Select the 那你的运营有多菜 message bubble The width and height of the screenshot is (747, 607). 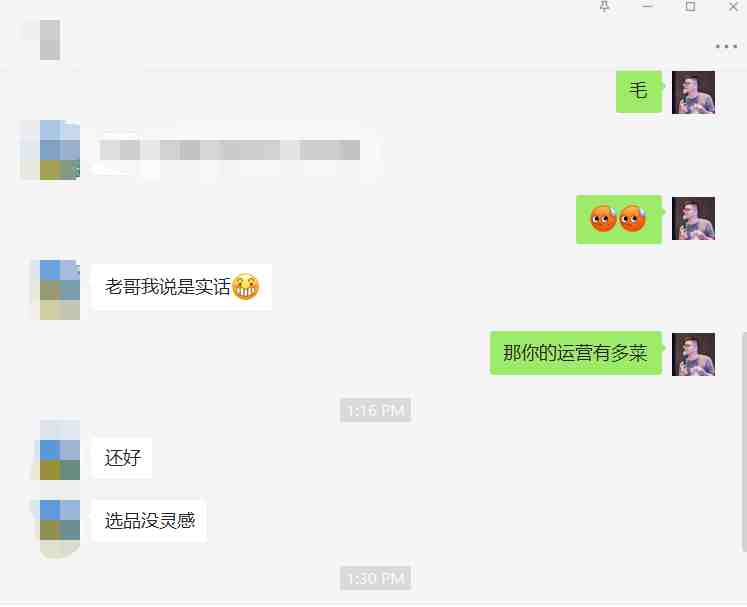[x=575, y=353]
